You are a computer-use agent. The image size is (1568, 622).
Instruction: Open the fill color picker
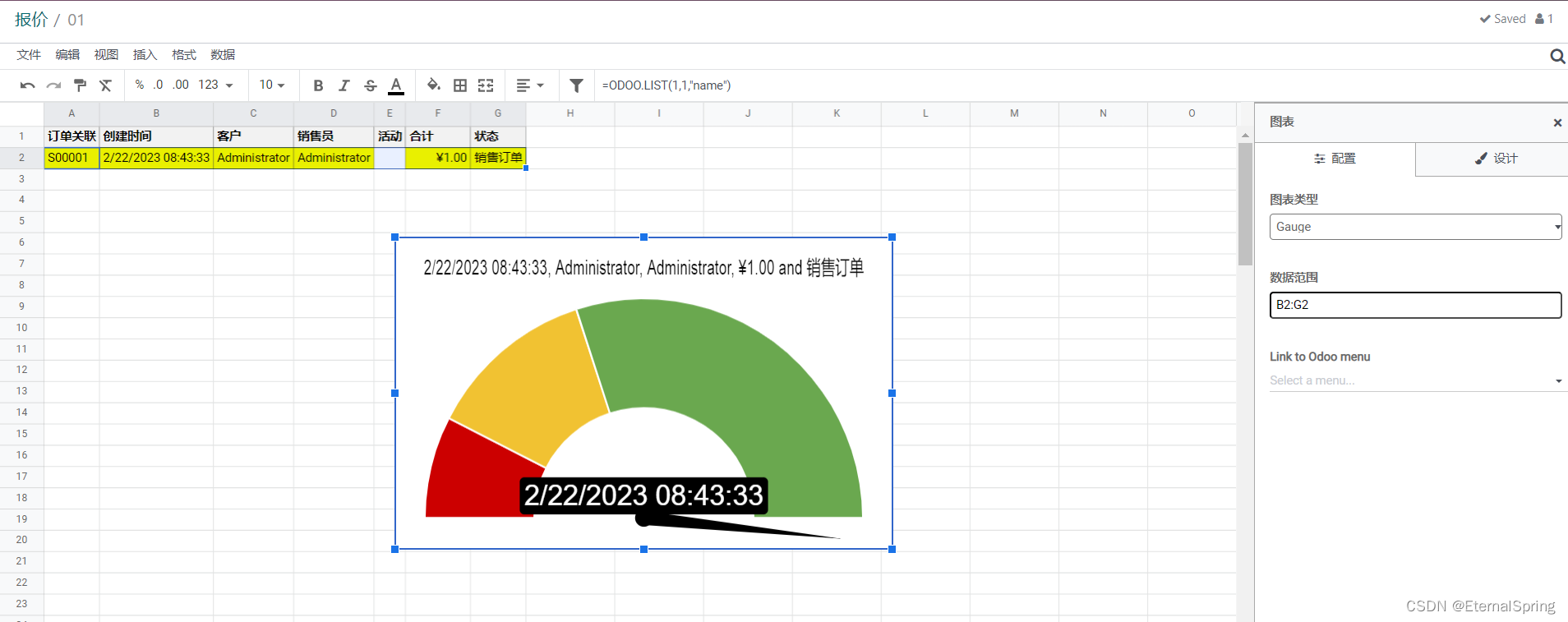(x=434, y=85)
